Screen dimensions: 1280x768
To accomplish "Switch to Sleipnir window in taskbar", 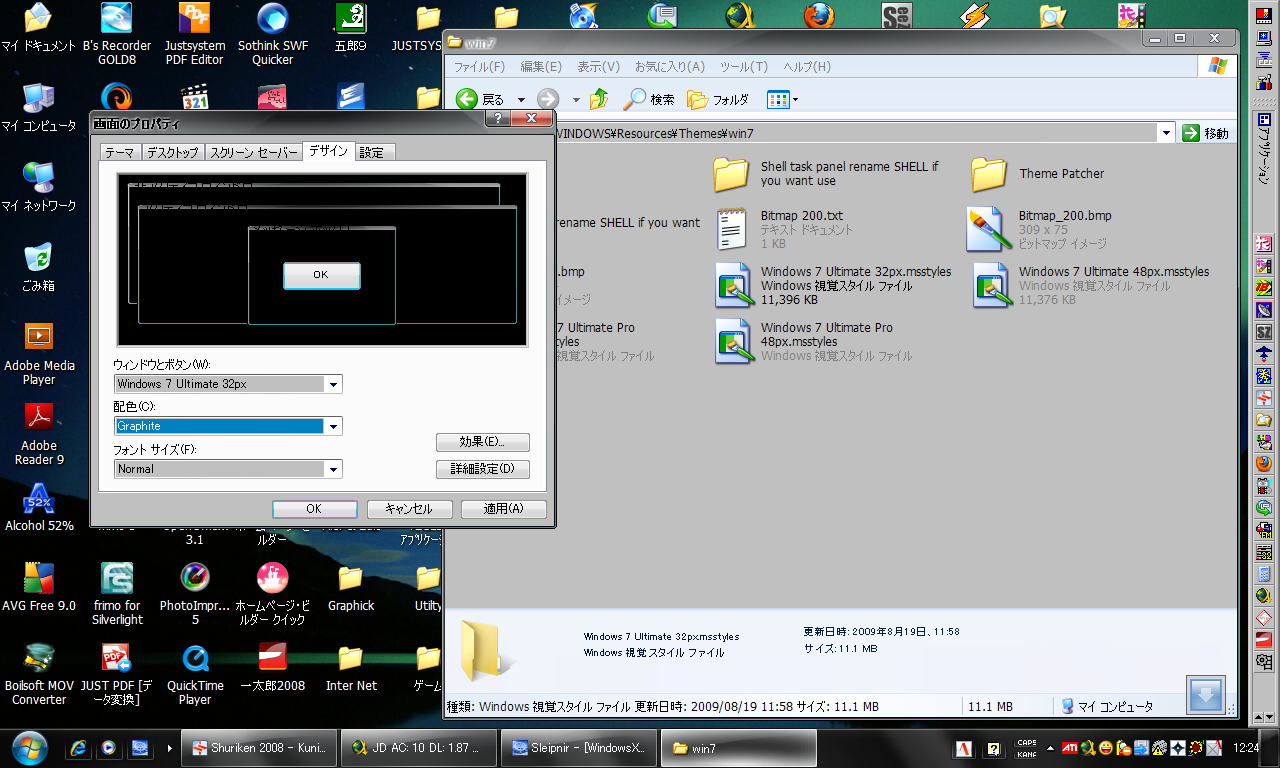I will (579, 748).
